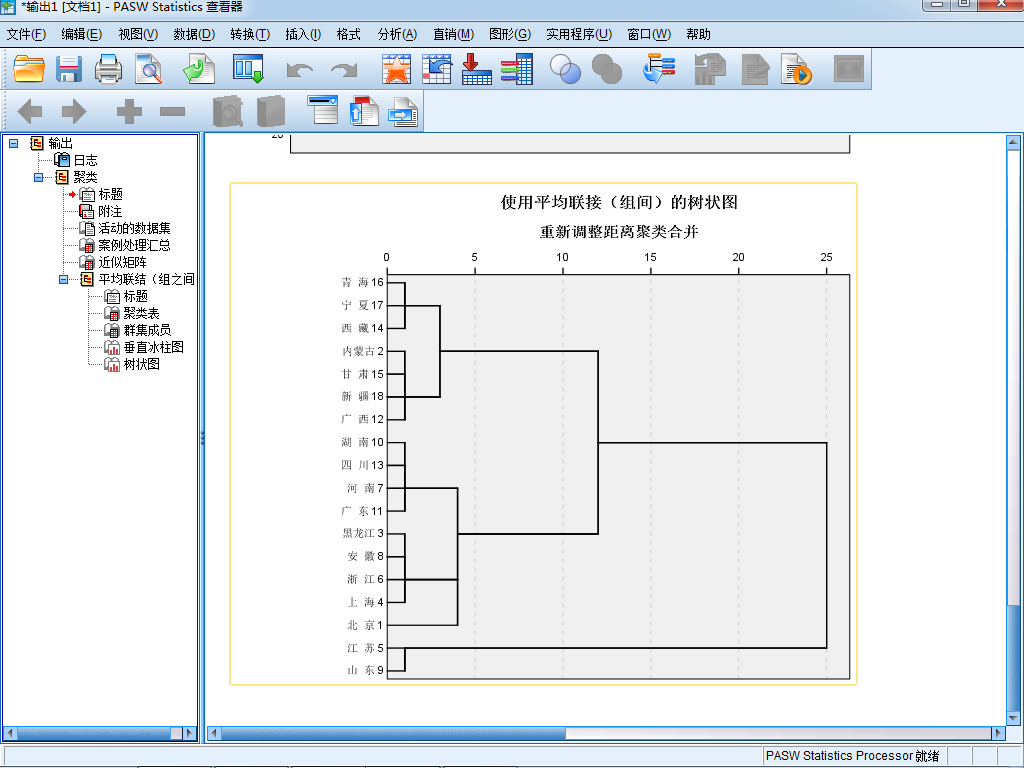Undo last action arrow

[x=299, y=69]
